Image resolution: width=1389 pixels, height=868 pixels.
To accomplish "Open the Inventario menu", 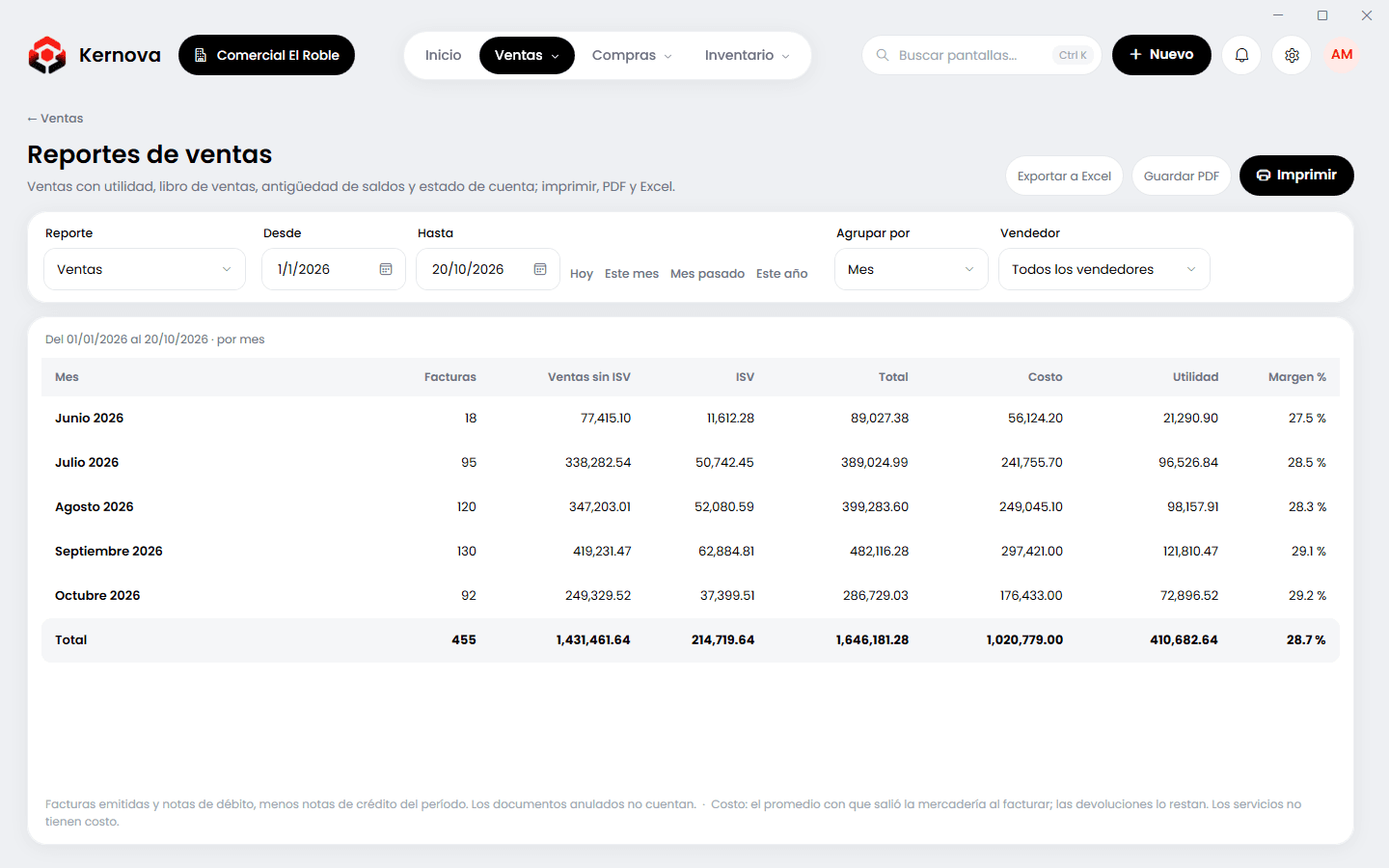I will [748, 55].
